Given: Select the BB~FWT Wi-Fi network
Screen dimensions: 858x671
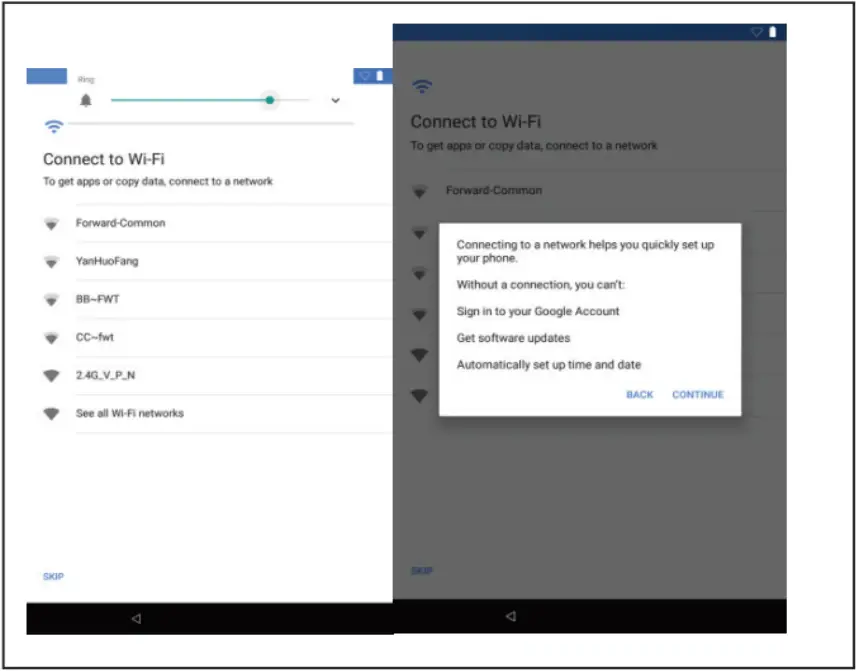Looking at the screenshot, I should pyautogui.click(x=217, y=299).
